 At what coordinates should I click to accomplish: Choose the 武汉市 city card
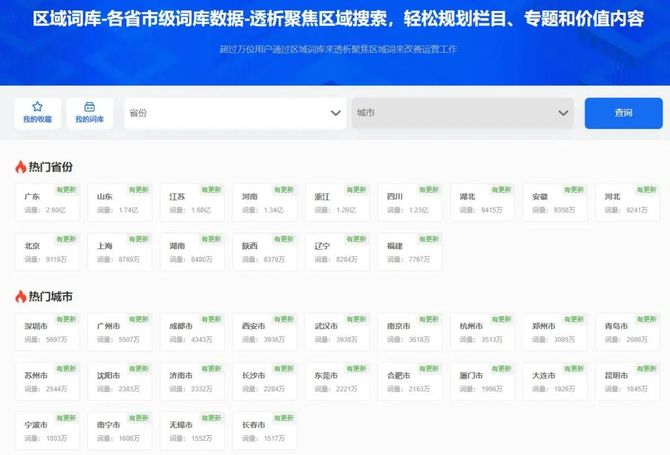pyautogui.click(x=338, y=332)
